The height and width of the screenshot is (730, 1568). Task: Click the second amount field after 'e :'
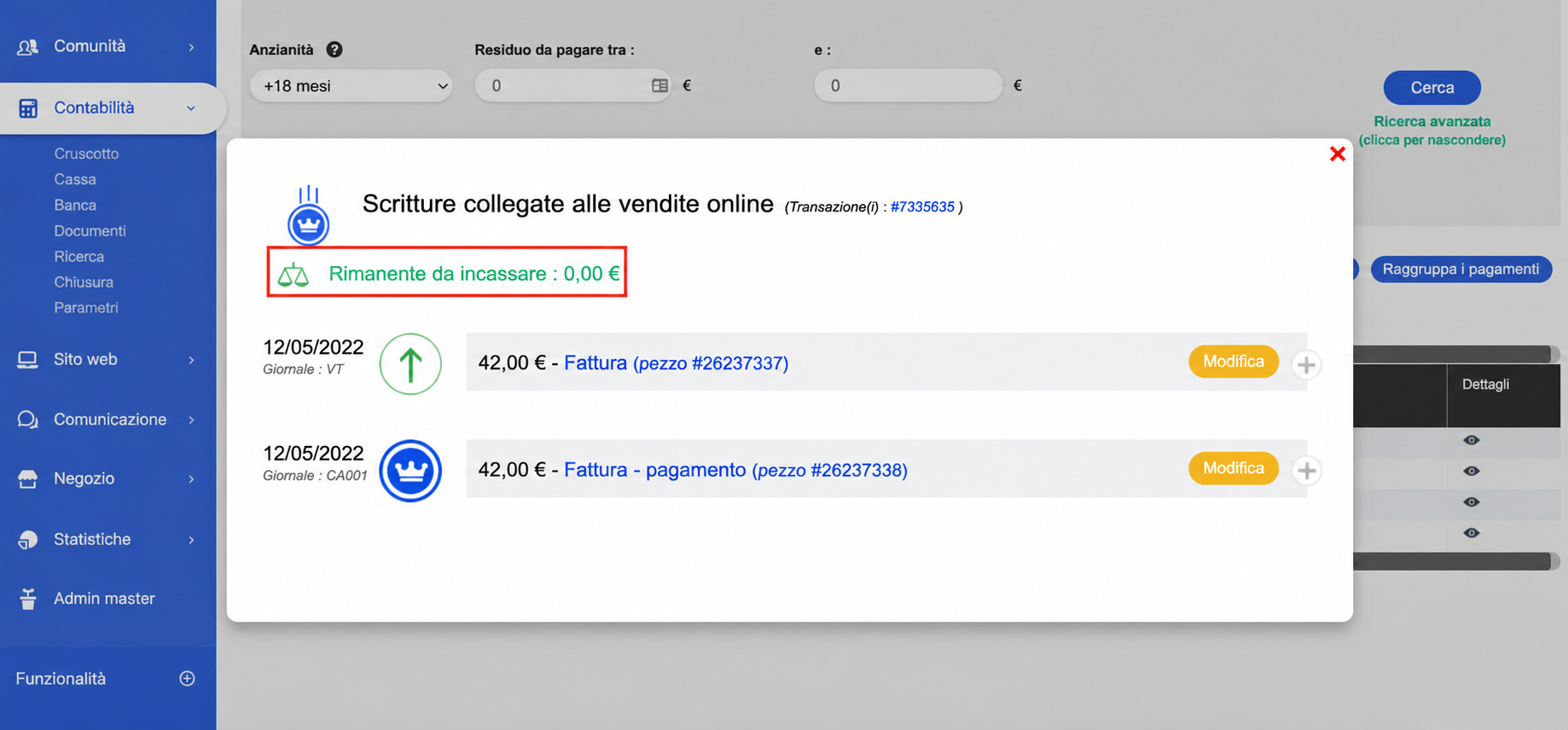point(908,85)
